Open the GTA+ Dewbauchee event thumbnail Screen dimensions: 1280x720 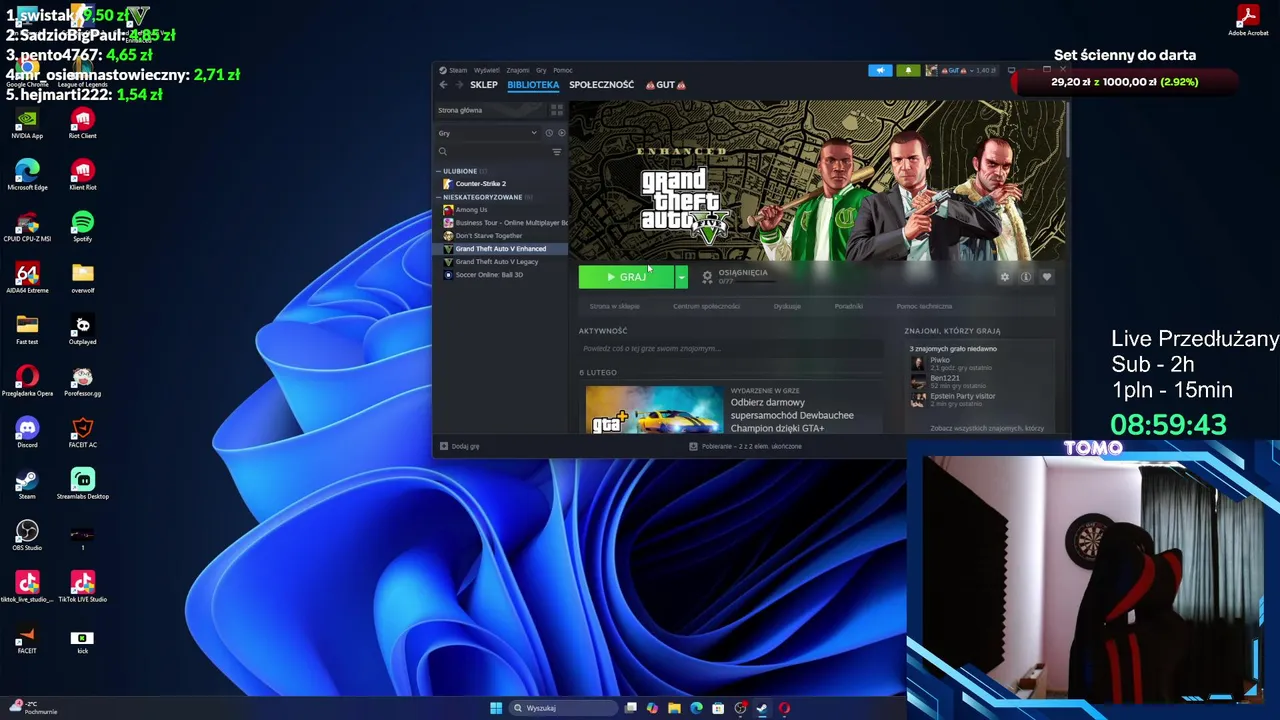654,410
